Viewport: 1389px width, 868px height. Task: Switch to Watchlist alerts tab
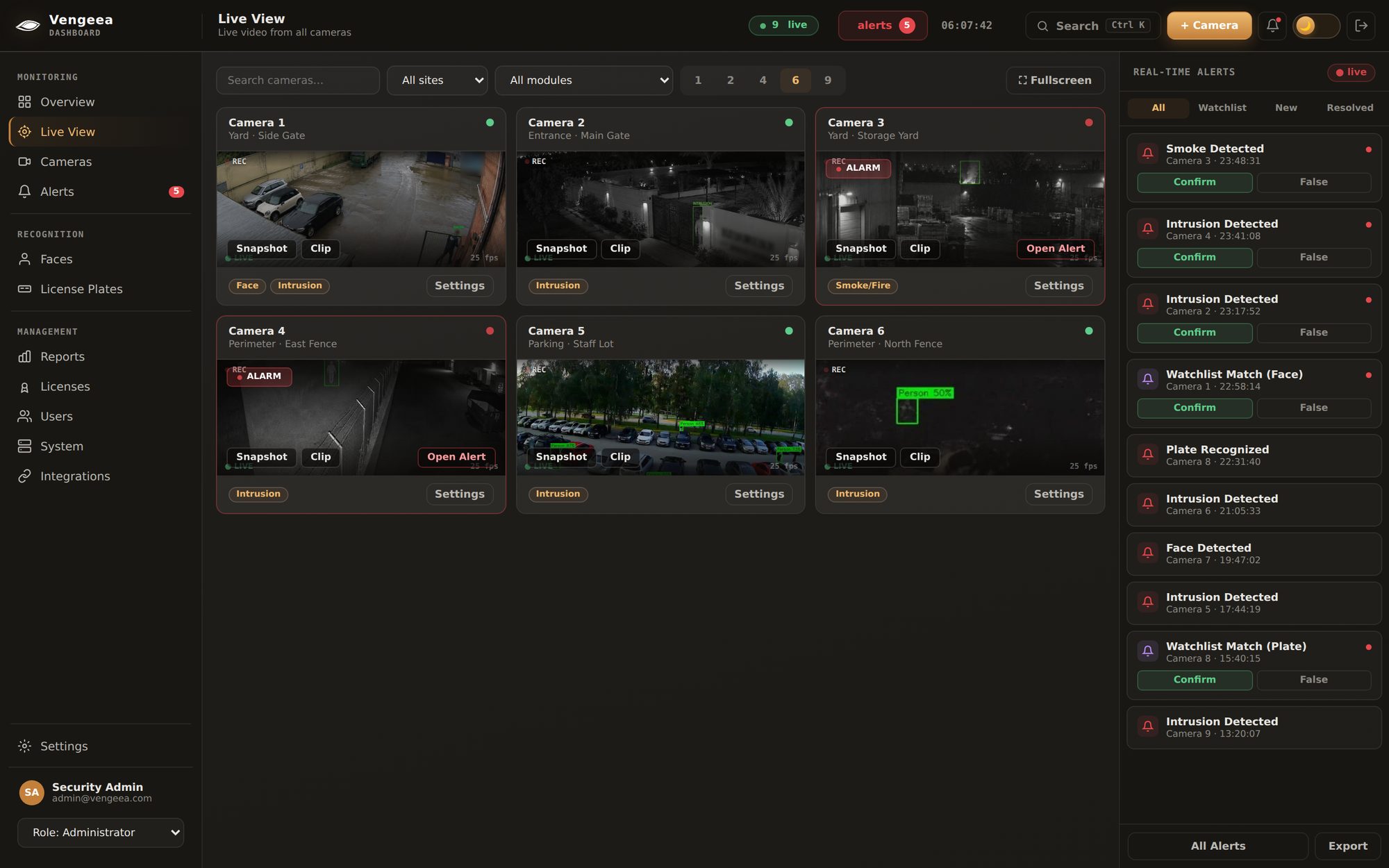click(x=1222, y=108)
